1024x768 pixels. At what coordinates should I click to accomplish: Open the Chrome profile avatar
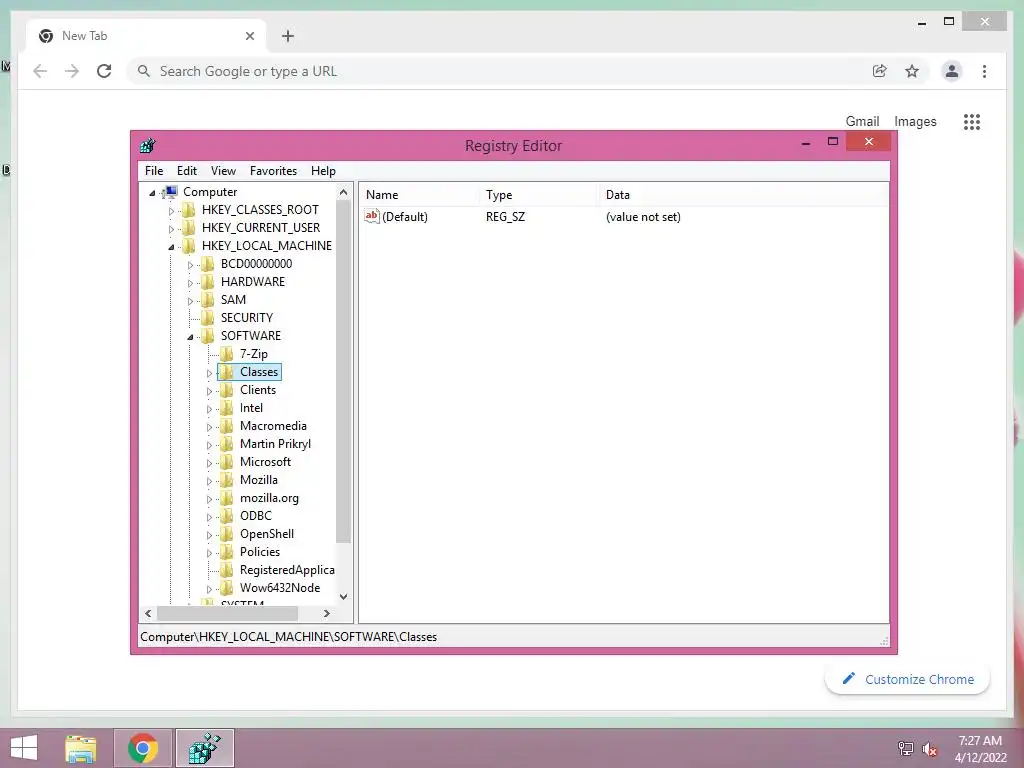tap(952, 71)
